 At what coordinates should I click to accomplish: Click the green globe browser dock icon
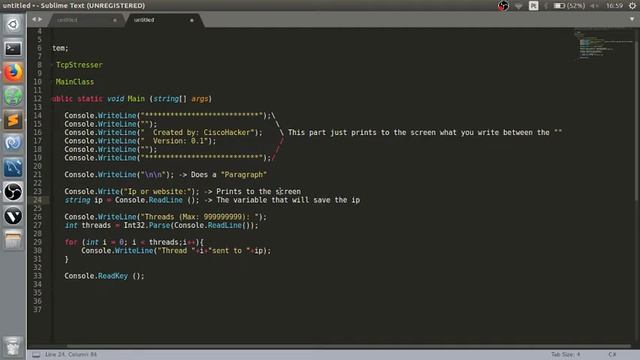point(13,96)
